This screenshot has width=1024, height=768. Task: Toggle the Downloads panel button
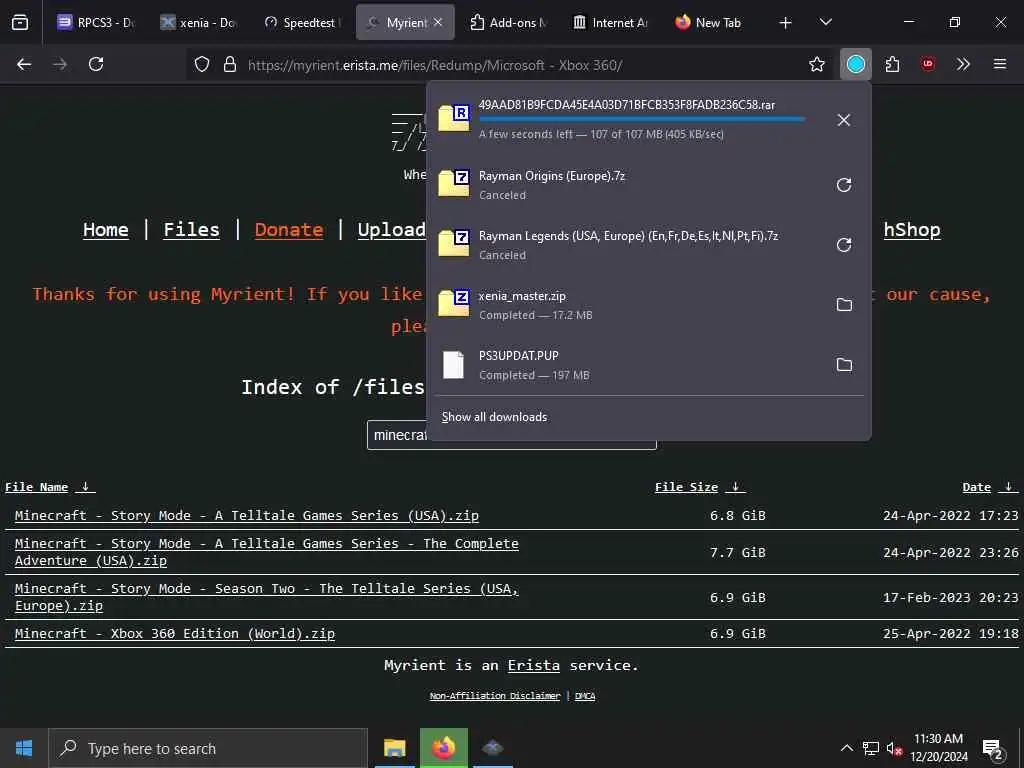(856, 64)
